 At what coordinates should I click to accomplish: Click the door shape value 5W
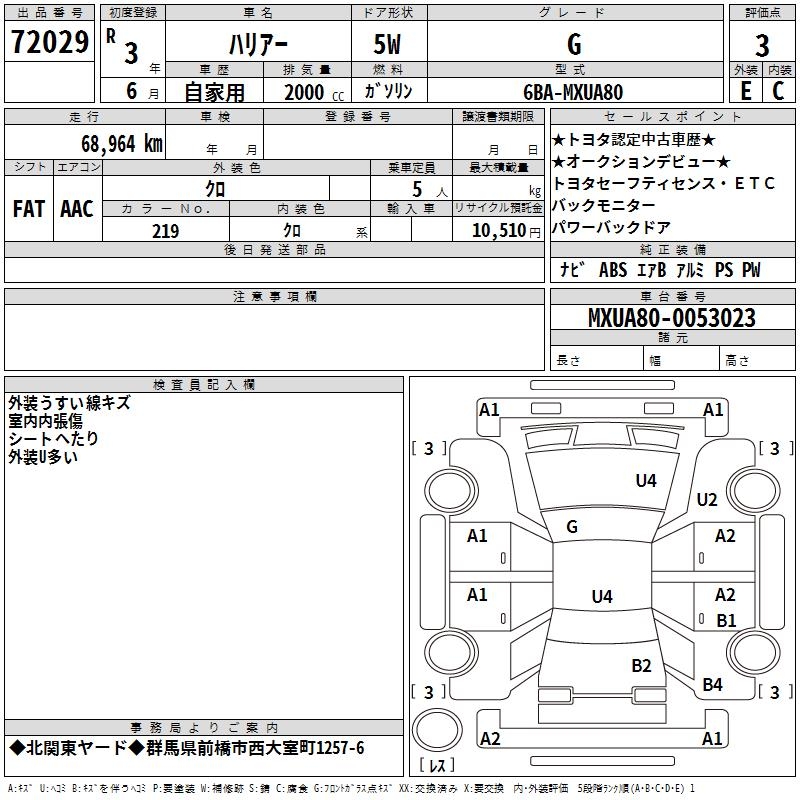click(387, 44)
